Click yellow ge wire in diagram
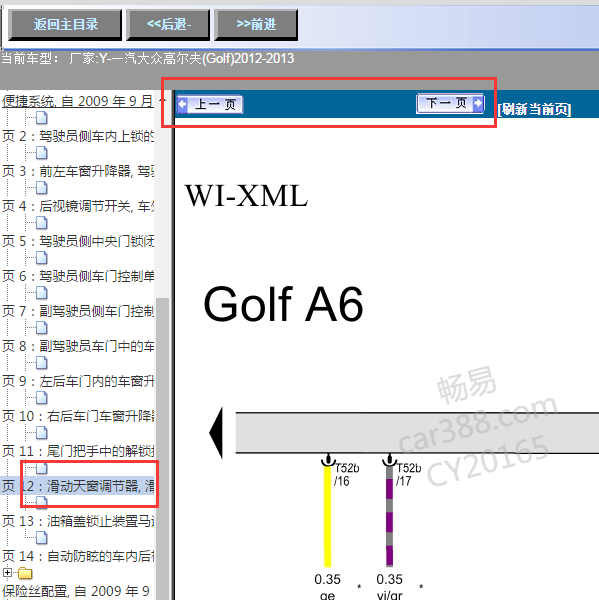599x600 pixels. click(x=327, y=516)
